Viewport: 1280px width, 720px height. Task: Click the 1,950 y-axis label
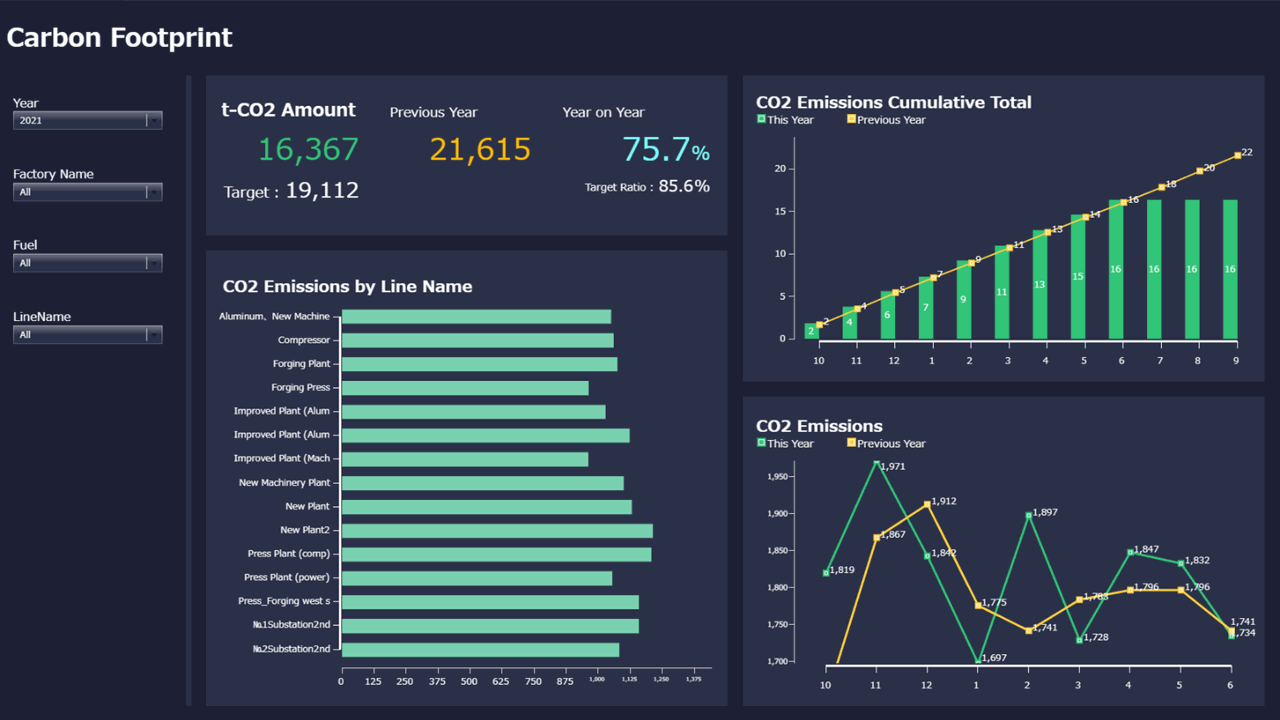pyautogui.click(x=779, y=477)
